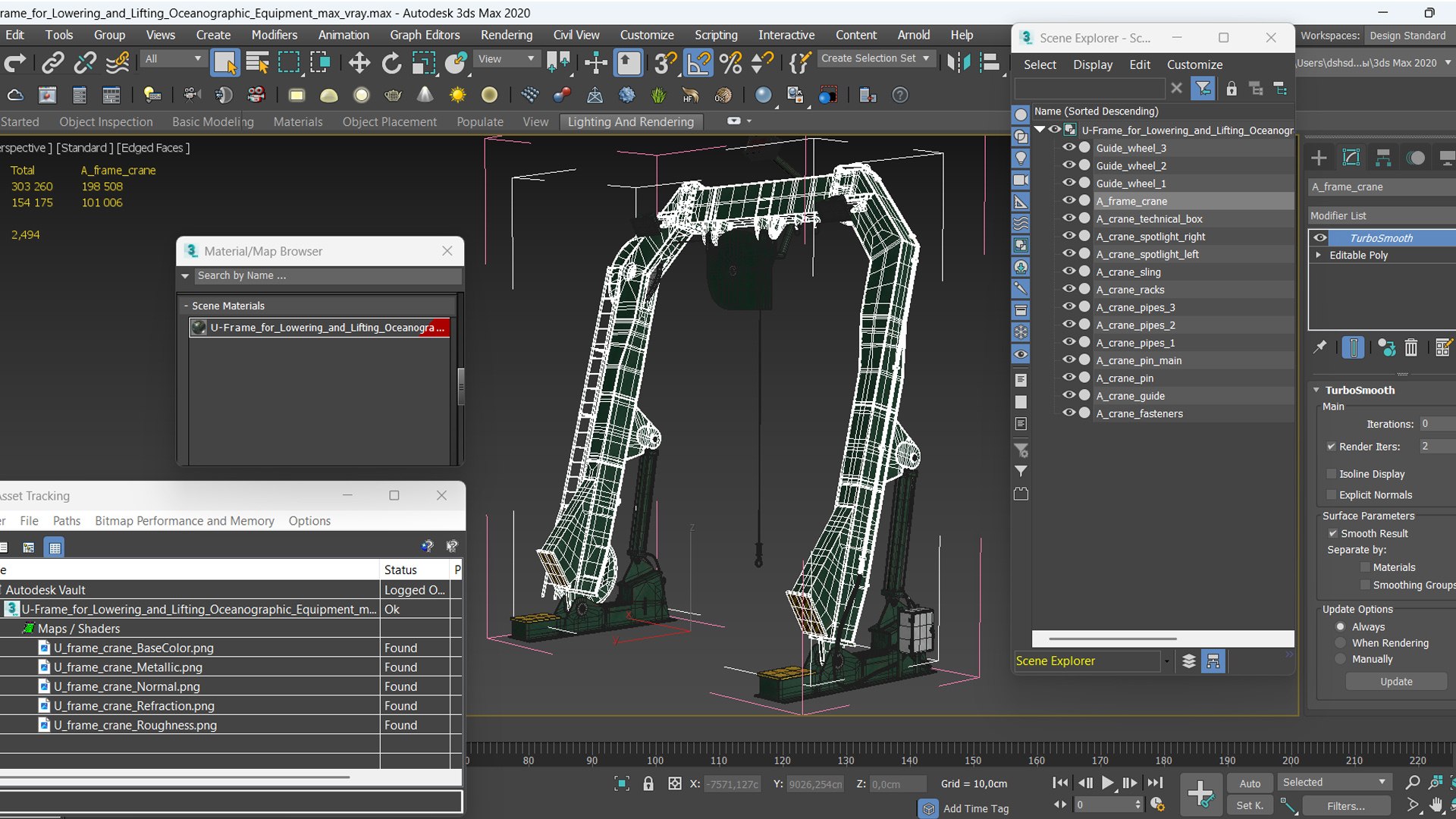Screen dimensions: 1456x819
Task: Open the Selected key filter dropdown
Action: tap(1334, 782)
